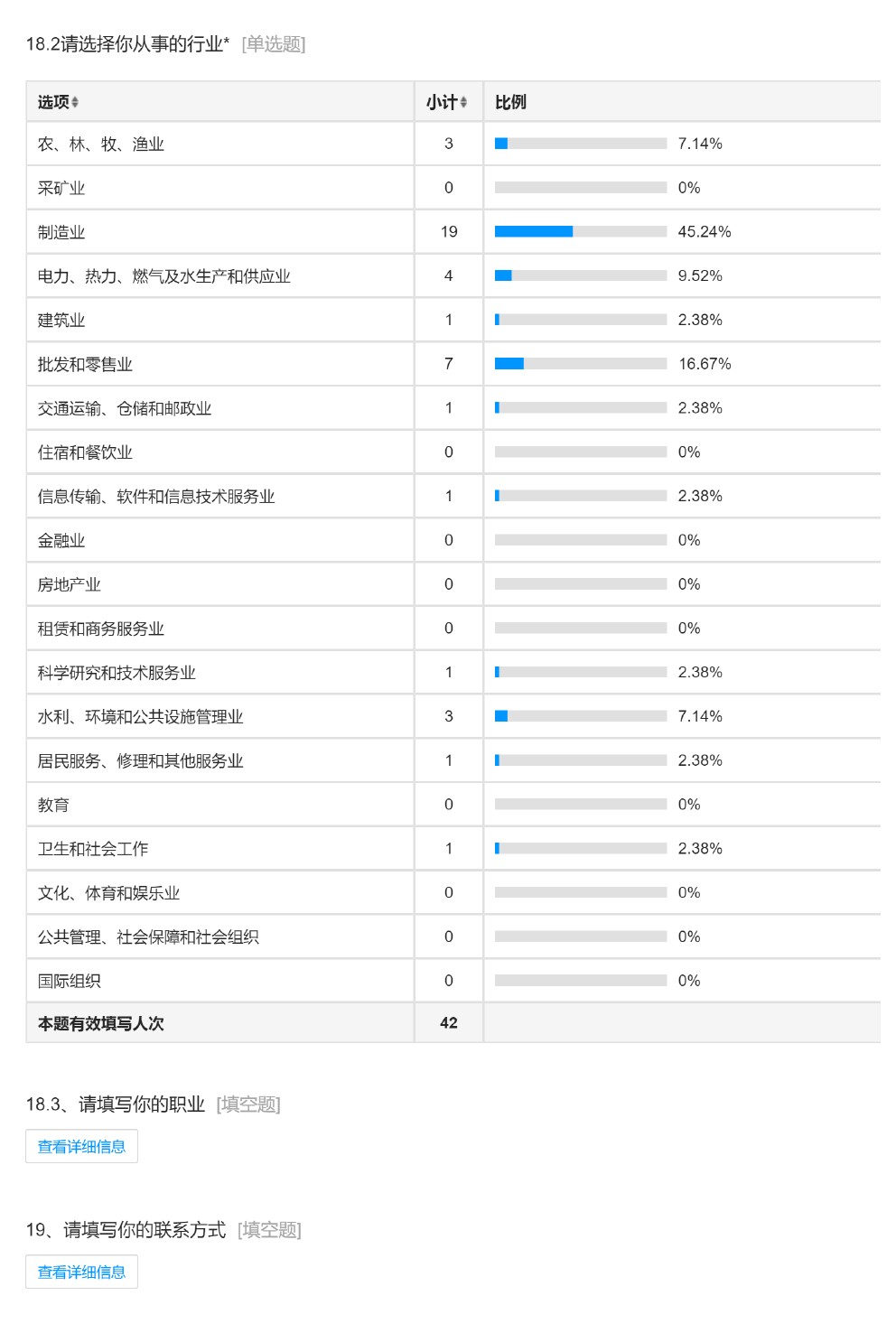The width and height of the screenshot is (896, 1342).
Task: Click the 电力、热力、燃气 9.52% bar
Action: pos(580,275)
